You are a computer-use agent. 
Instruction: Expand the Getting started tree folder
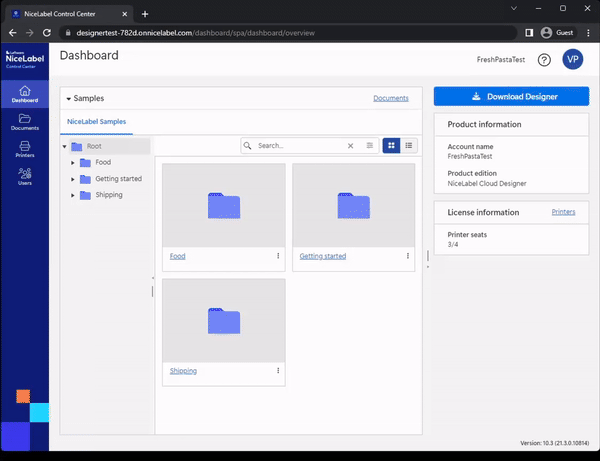coord(73,179)
